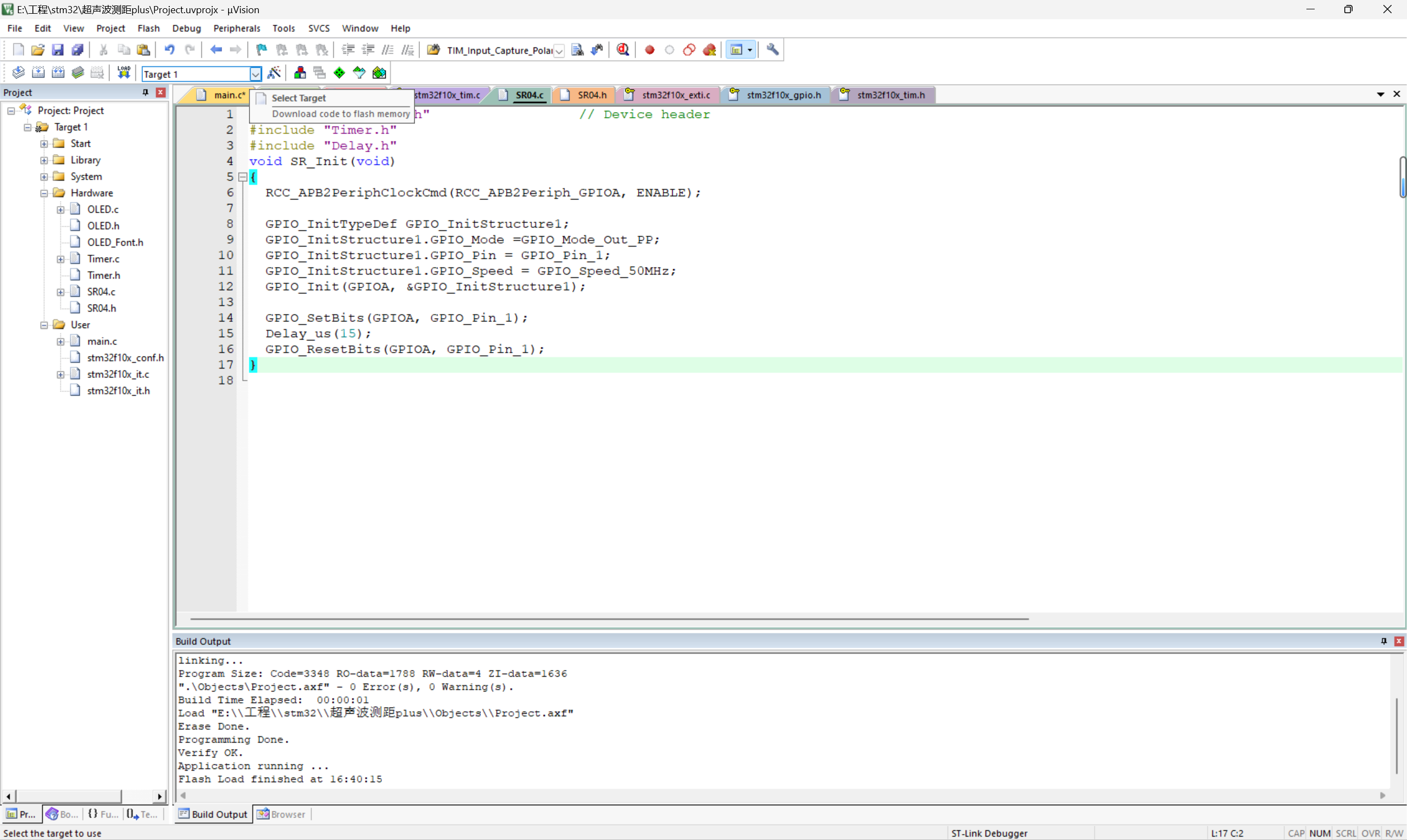This screenshot has height=840, width=1407.
Task: Click the Manage Run-Time Environment green diamond icon
Action: (339, 73)
